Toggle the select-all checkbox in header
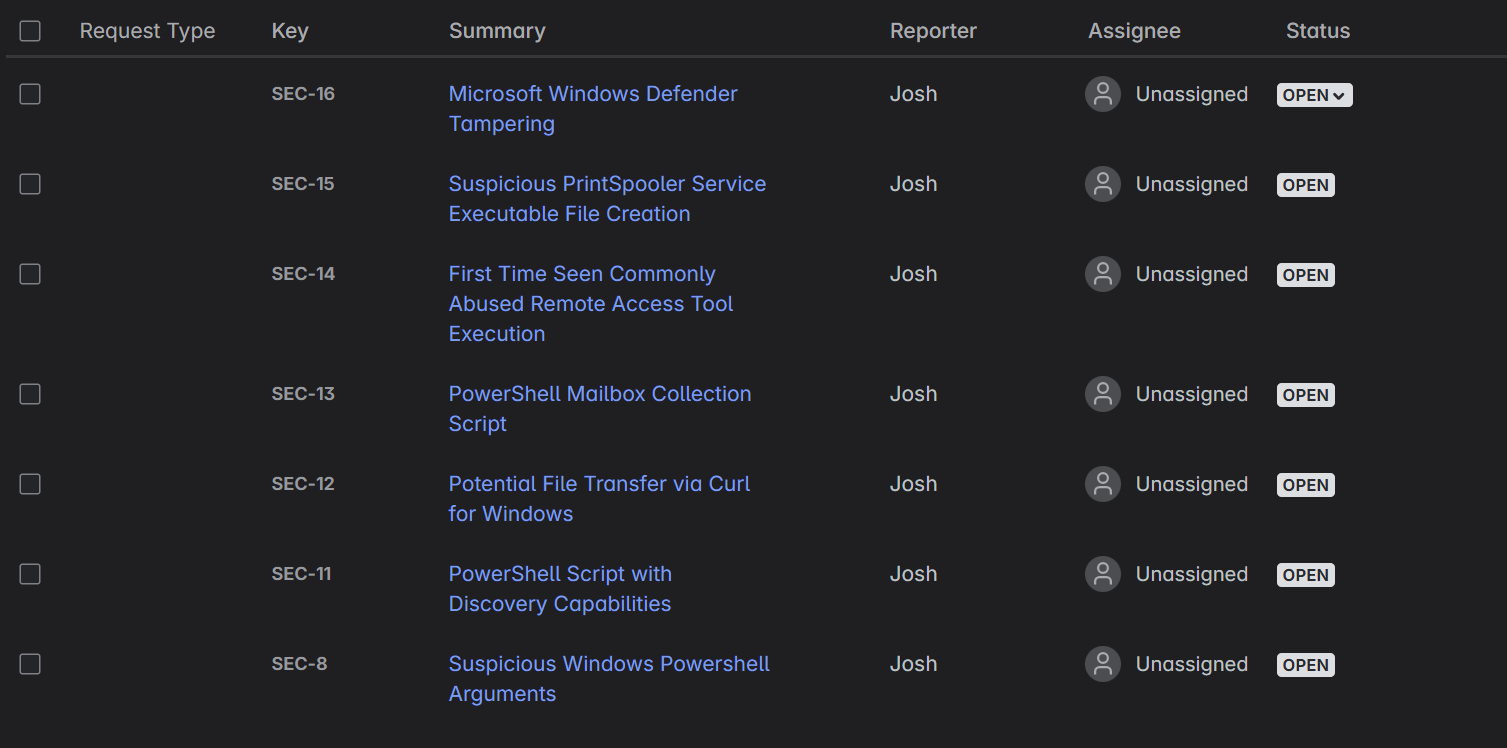 30,31
